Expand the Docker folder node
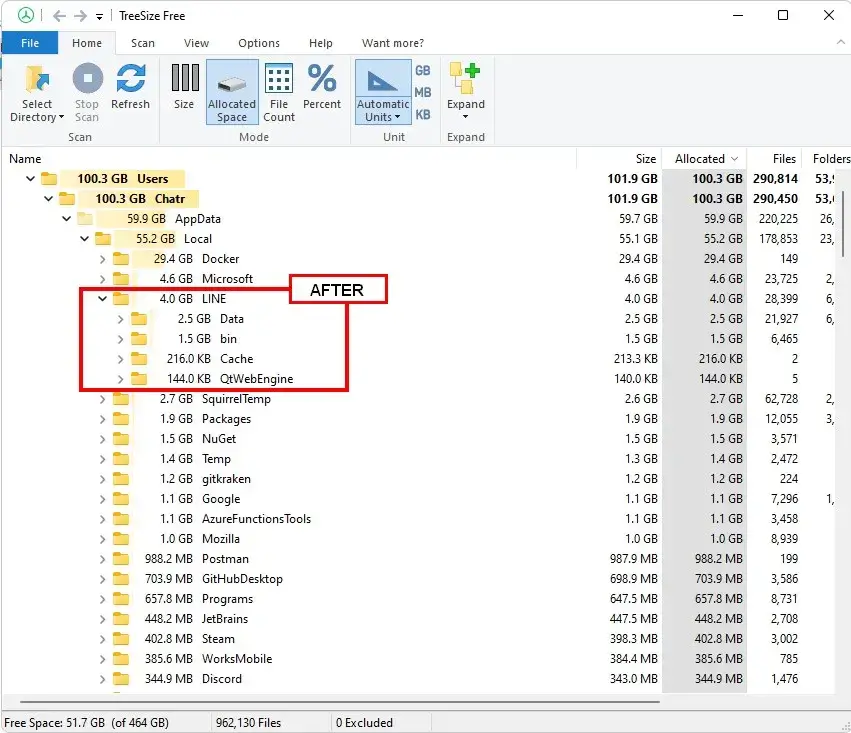 click(x=103, y=259)
